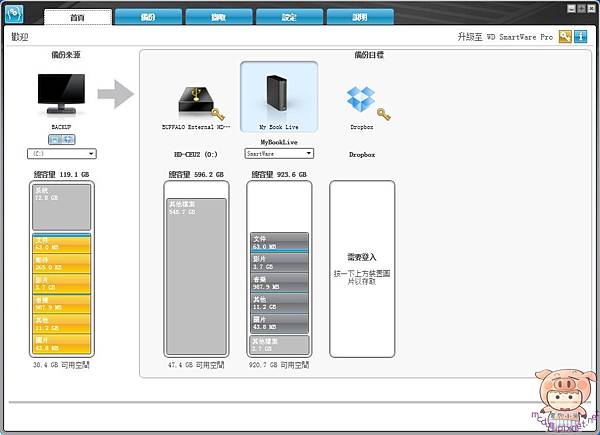The height and width of the screenshot is (435, 600).
Task: Click the 47.4 GB 可用空間 text
Action: point(196,365)
